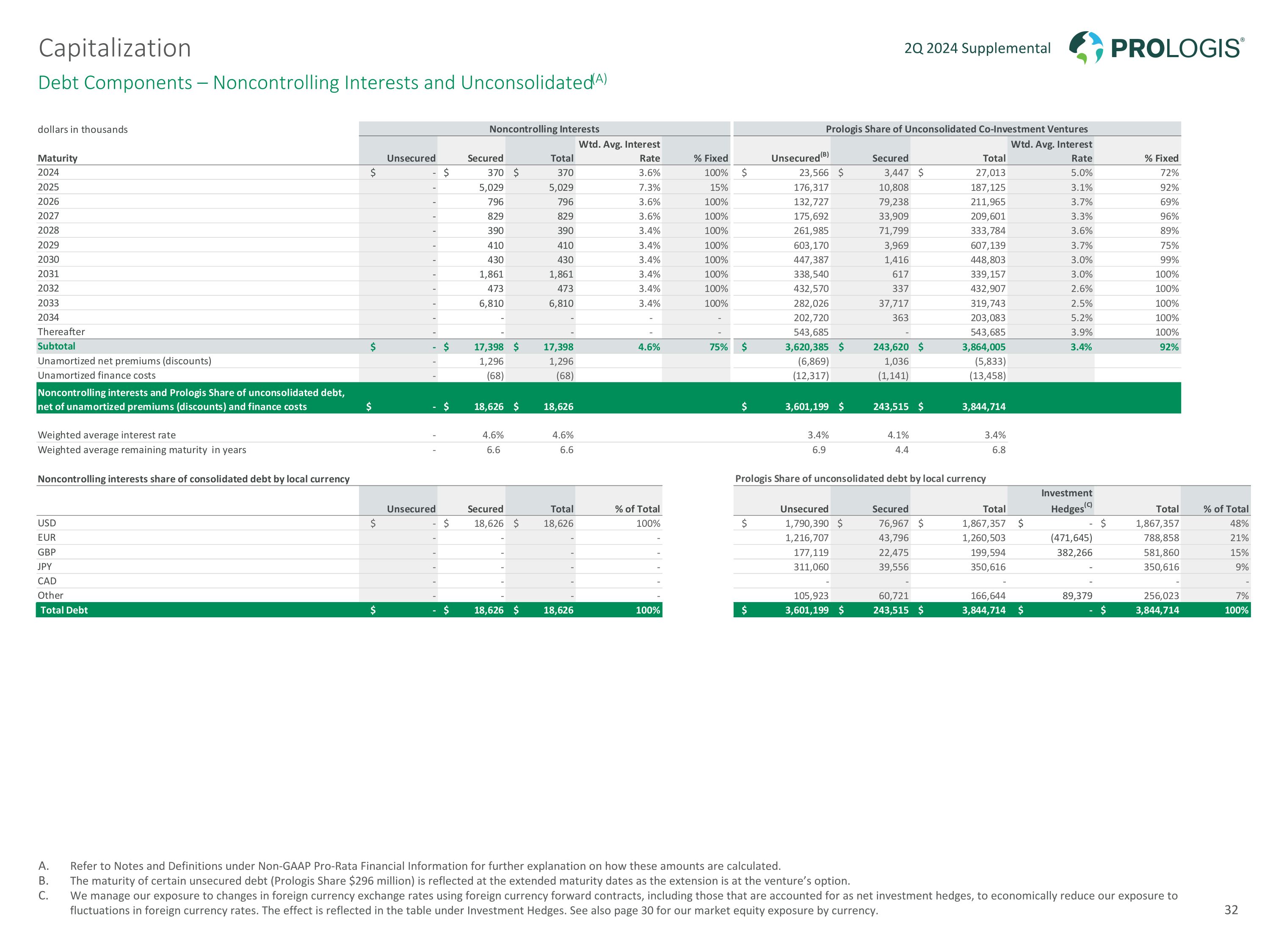Click the green Total Debt row label
This screenshot has width=1270, height=952.
click(64, 610)
